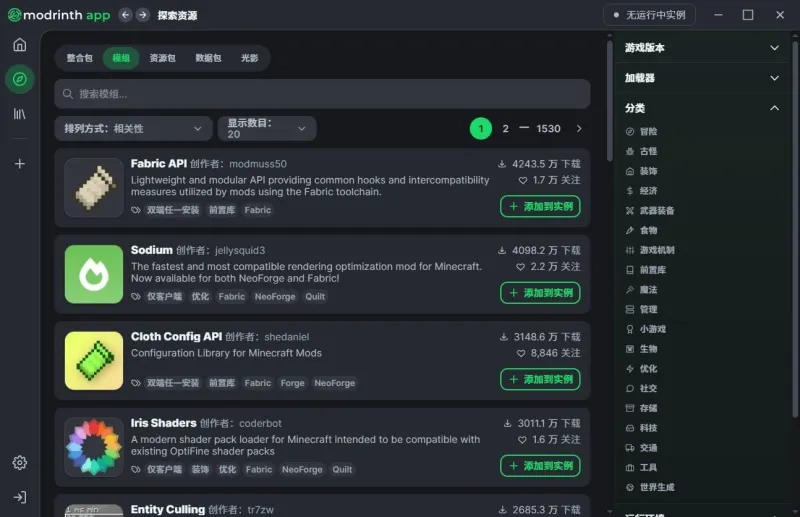
Task: Select page 1 in pagination
Action: (x=481, y=129)
